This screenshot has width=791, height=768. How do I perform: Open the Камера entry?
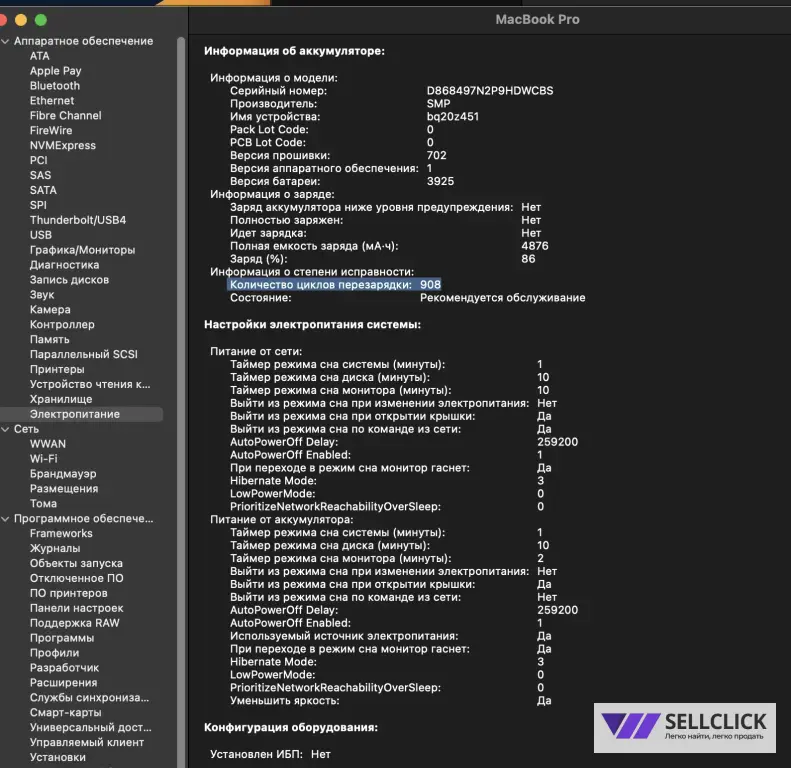click(50, 310)
